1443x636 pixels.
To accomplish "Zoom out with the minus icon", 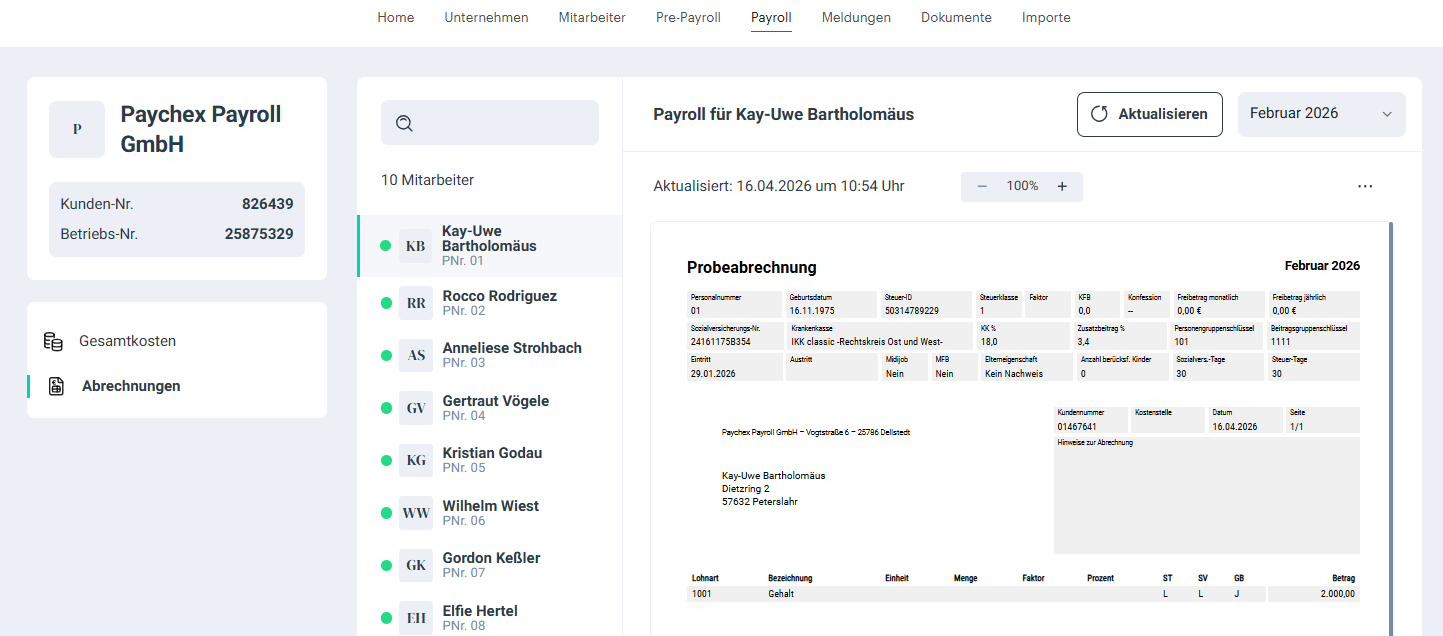I will (982, 186).
